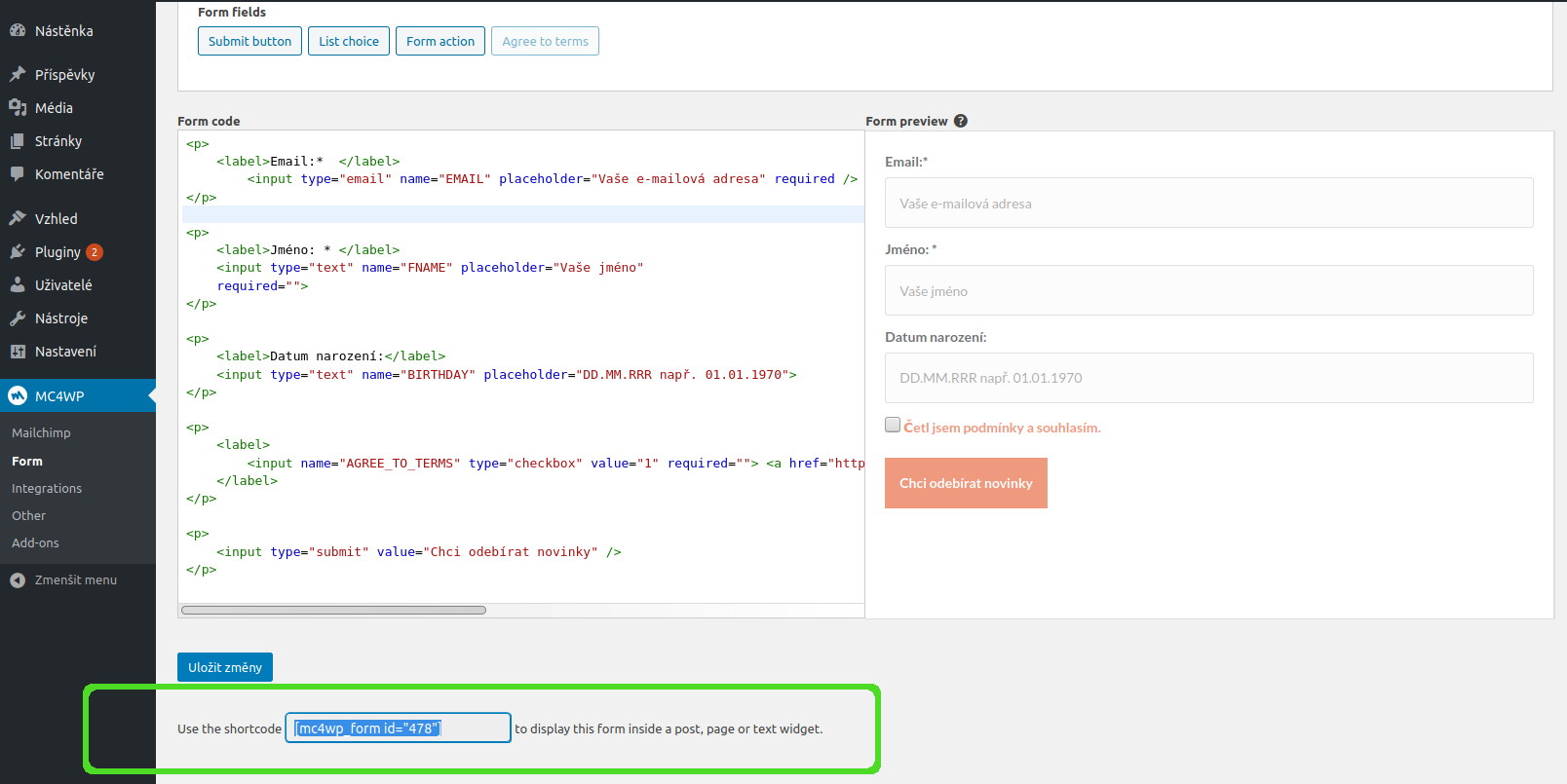
Task: Open the Form submenu link
Action: point(27,461)
